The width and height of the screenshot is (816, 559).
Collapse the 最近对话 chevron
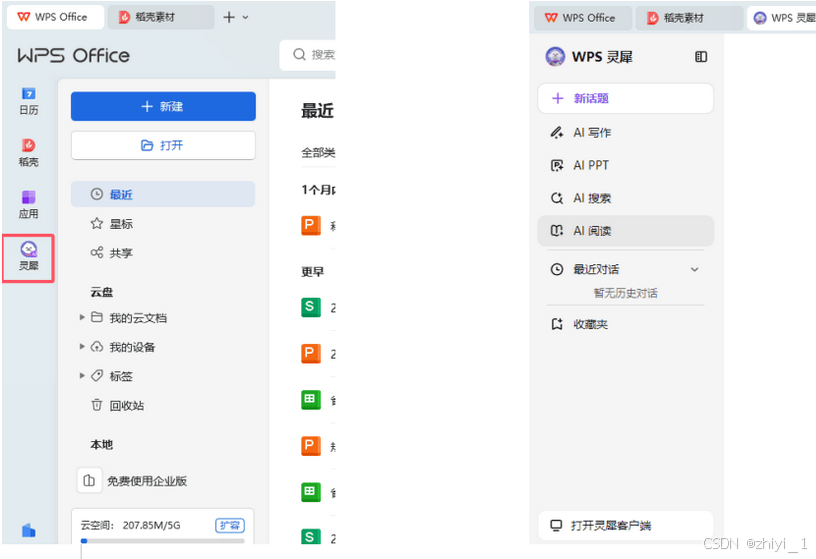694,269
